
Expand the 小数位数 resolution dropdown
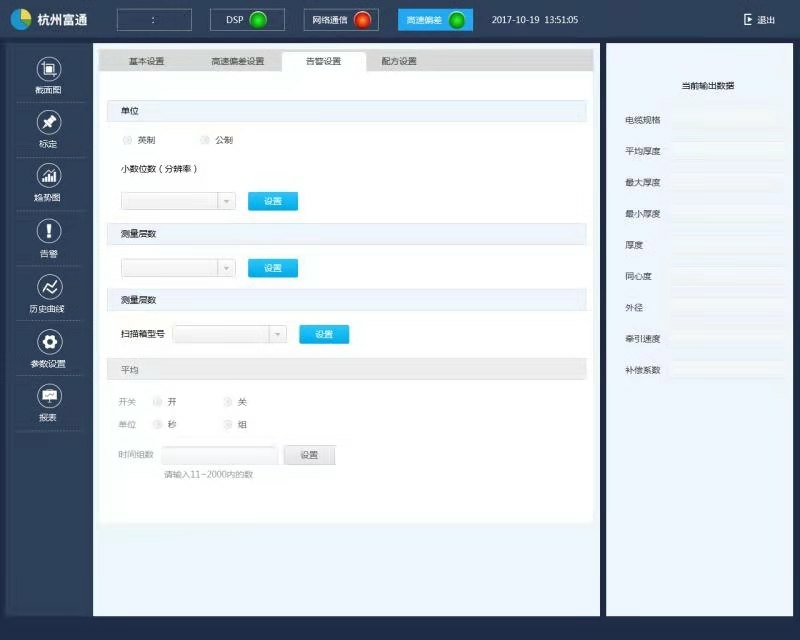(x=227, y=201)
